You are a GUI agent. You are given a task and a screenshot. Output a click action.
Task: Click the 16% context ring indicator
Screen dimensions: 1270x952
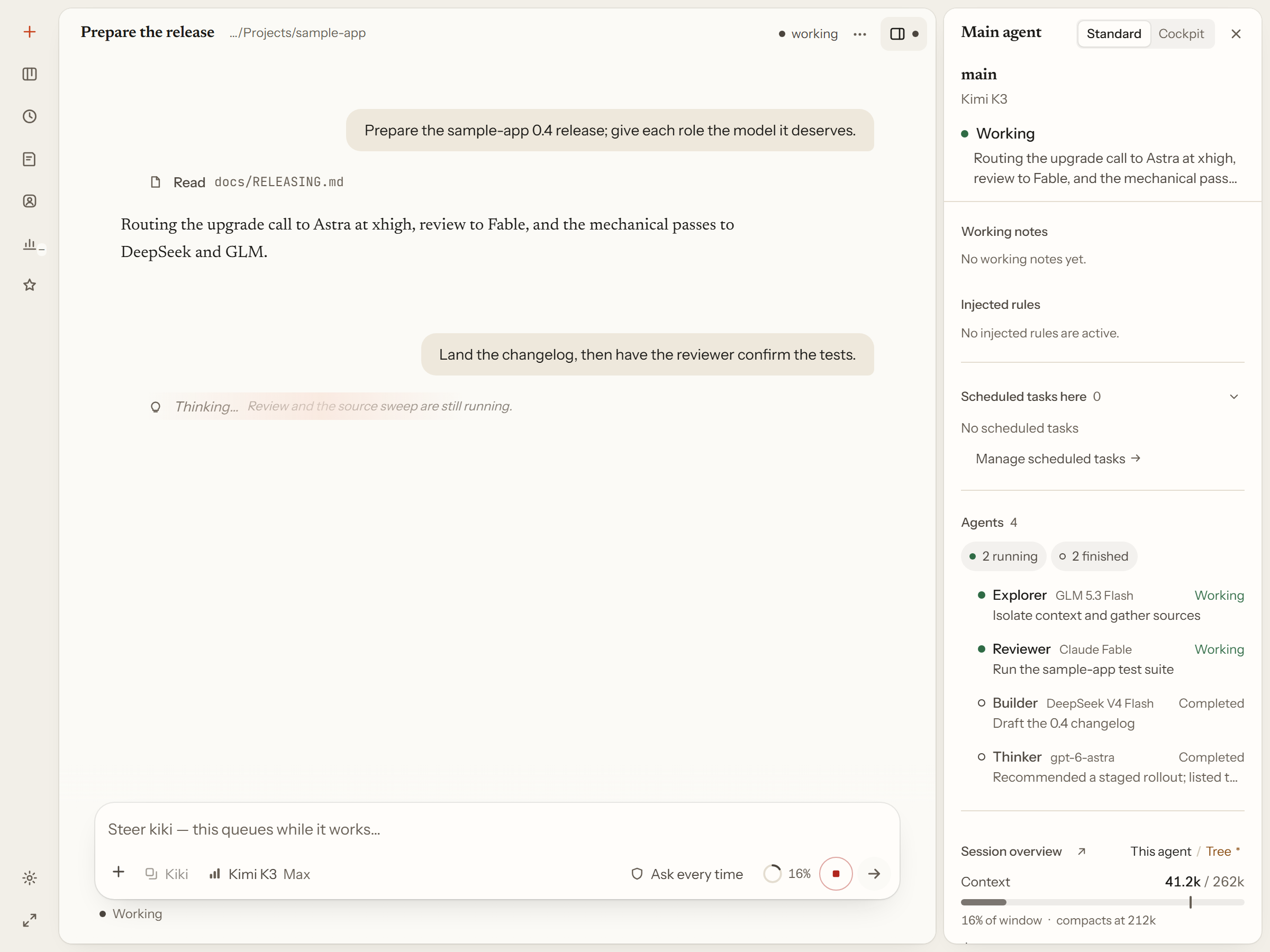(787, 873)
